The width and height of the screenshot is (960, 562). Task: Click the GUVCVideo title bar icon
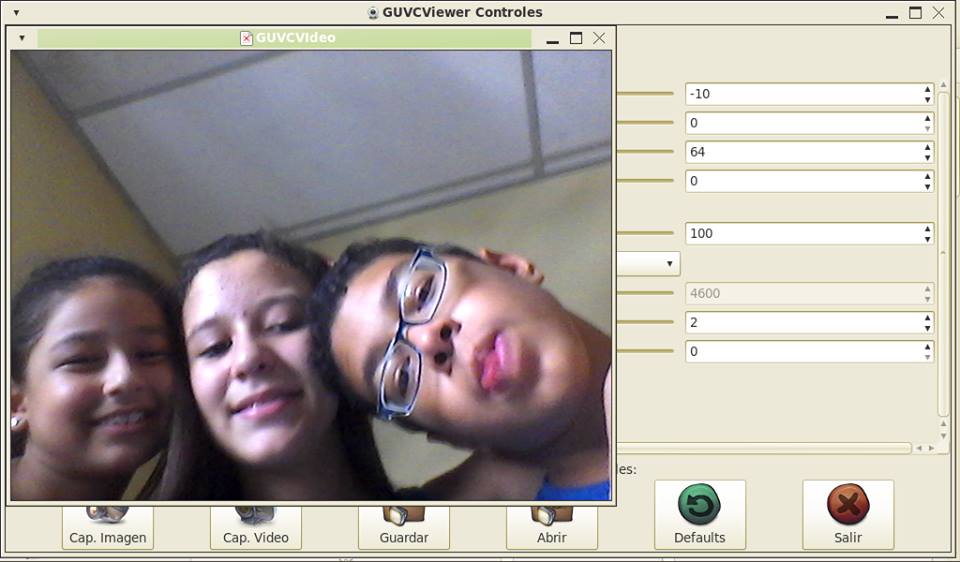(246, 38)
